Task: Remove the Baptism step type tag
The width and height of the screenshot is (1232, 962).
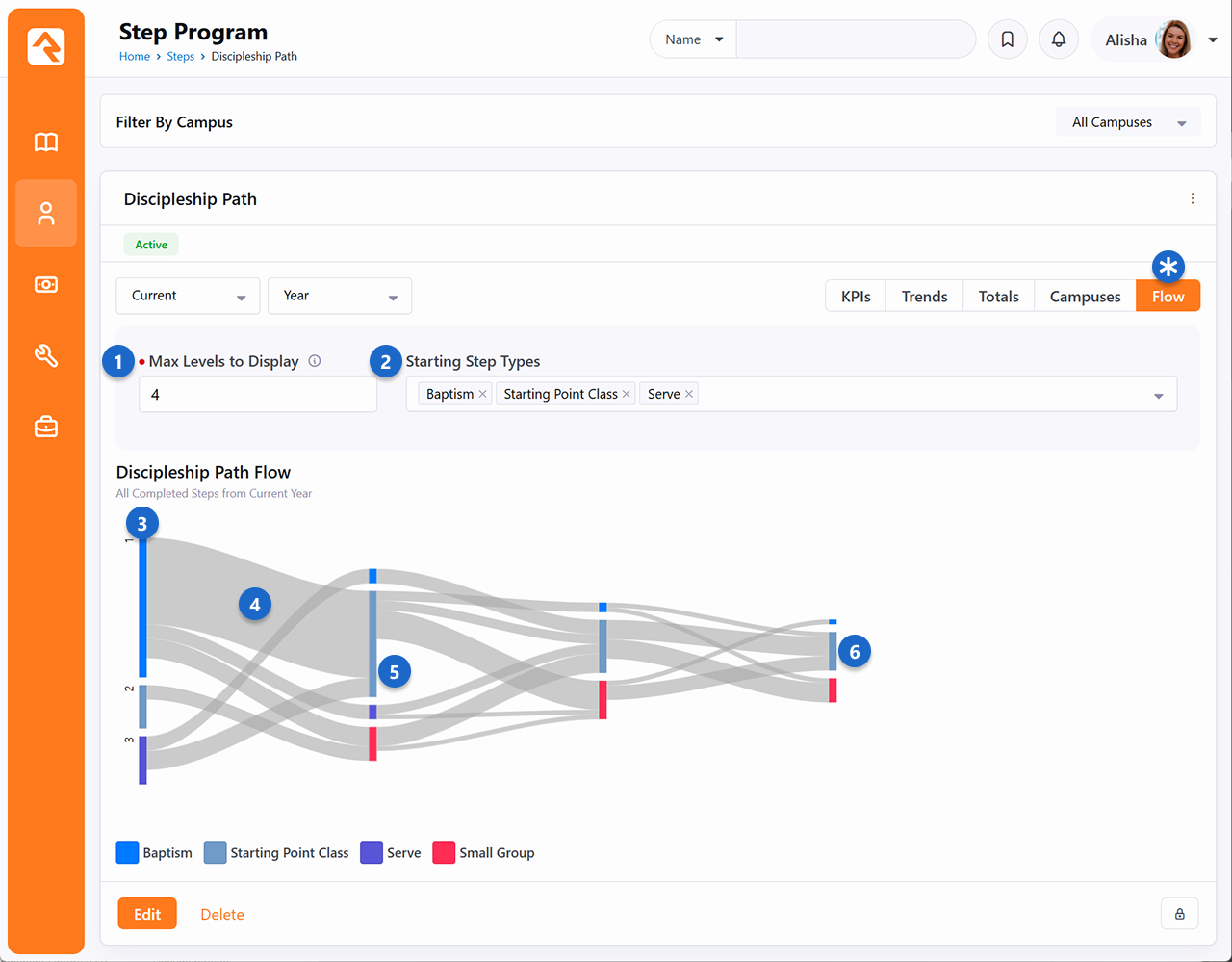Action: point(483,394)
